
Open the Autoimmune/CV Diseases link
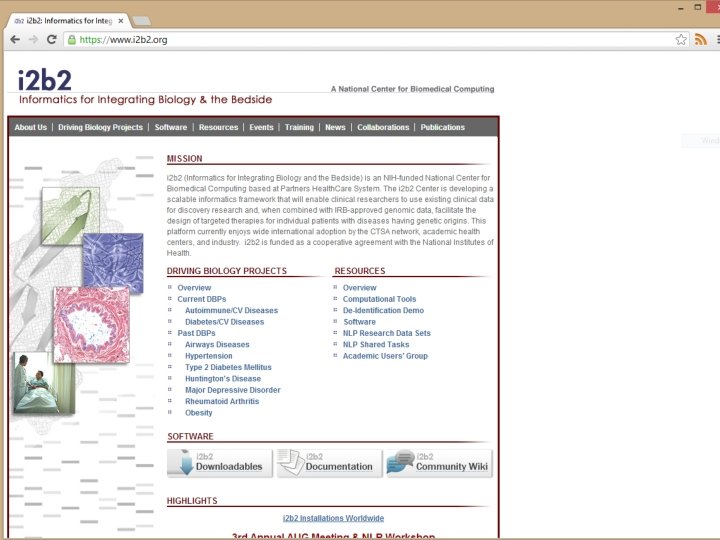point(231,310)
